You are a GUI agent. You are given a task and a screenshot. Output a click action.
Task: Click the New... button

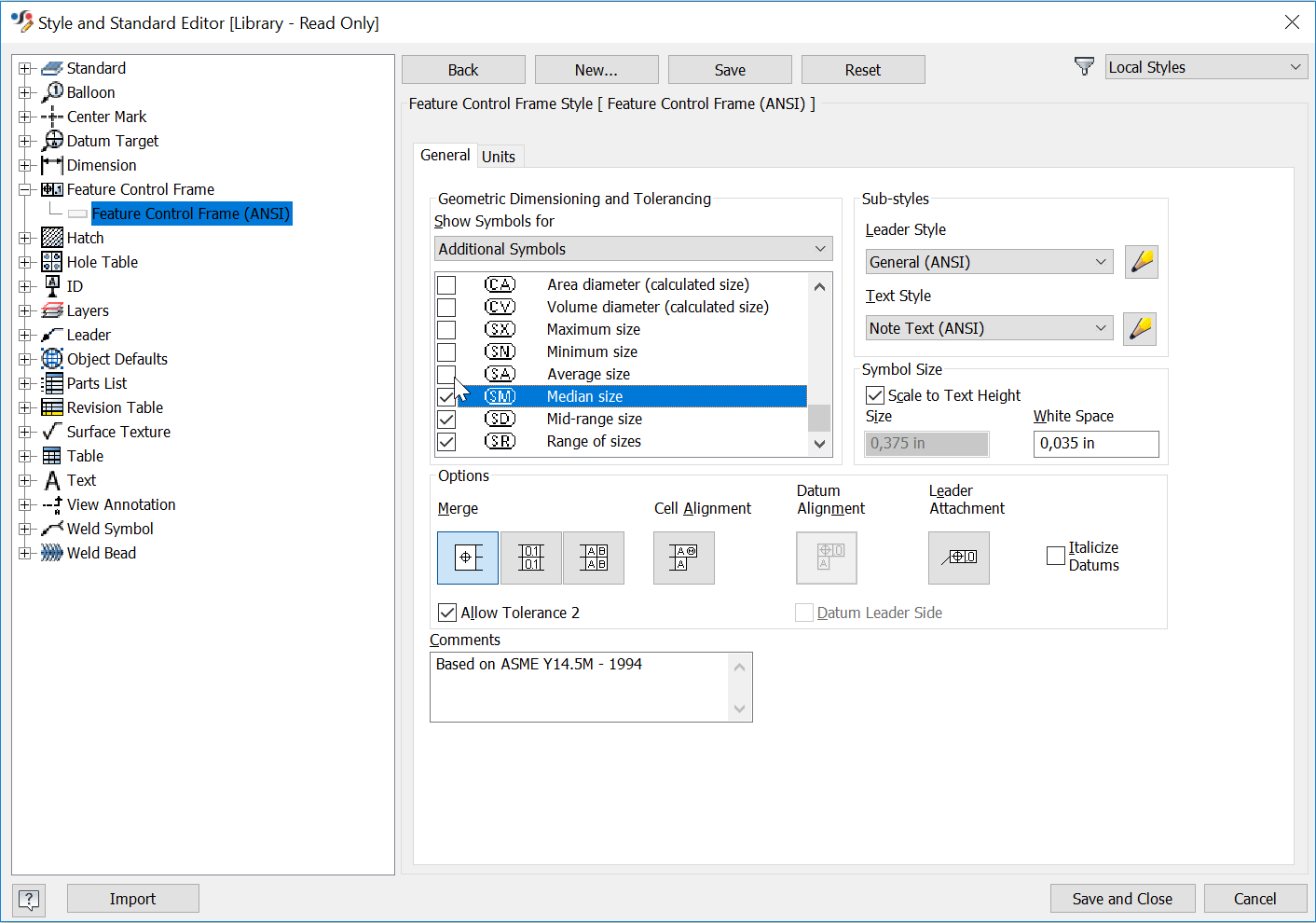[x=596, y=69]
